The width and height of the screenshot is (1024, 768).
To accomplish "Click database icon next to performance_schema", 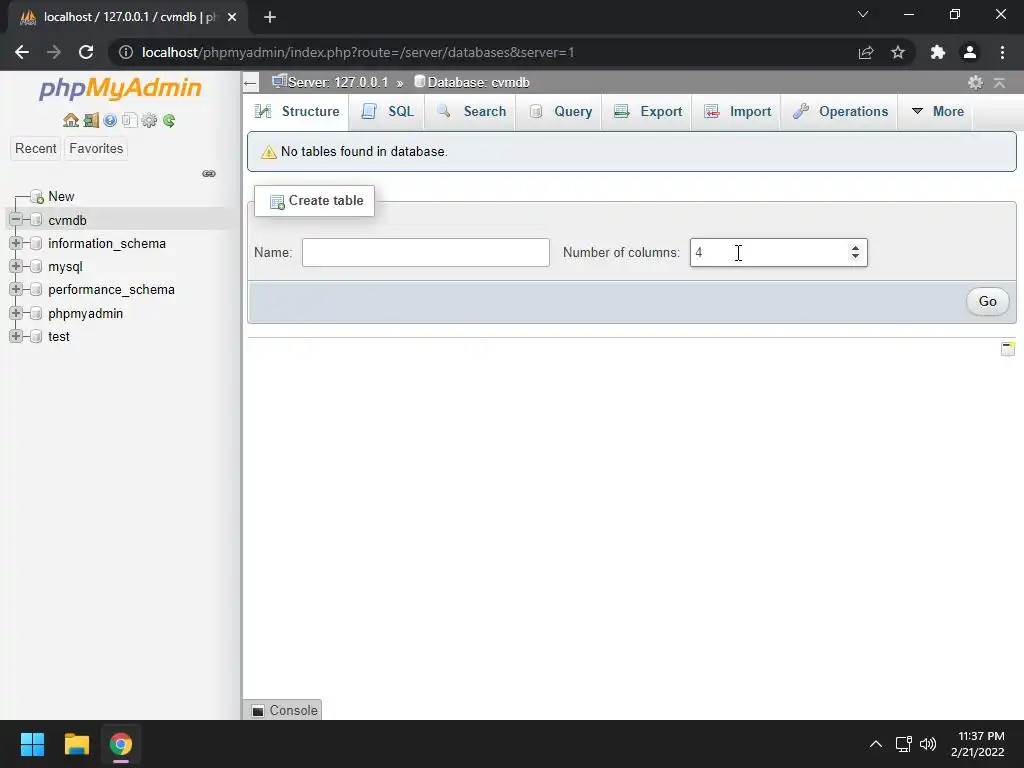I will tap(37, 290).
